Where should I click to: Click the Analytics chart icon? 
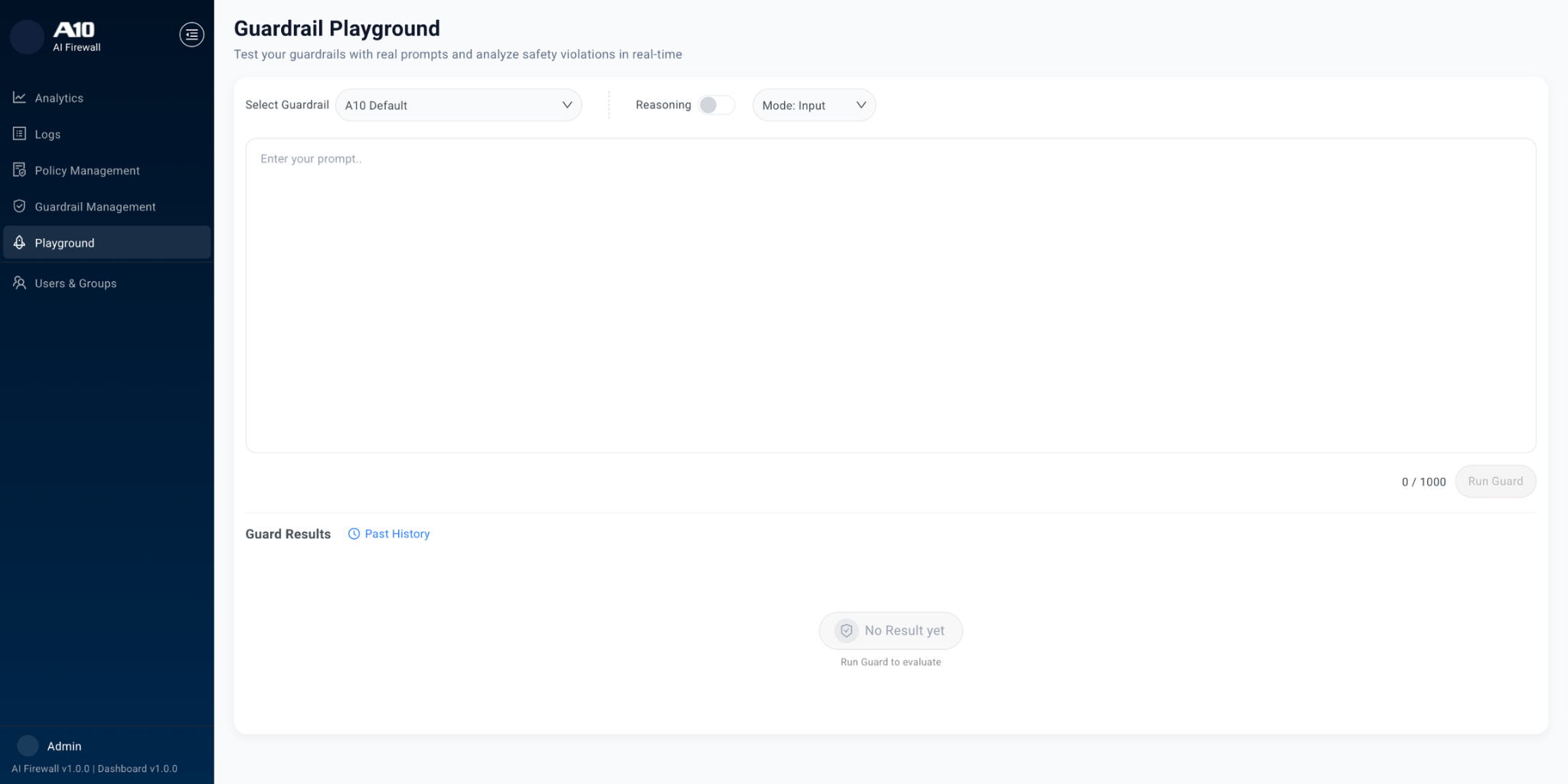[x=20, y=97]
